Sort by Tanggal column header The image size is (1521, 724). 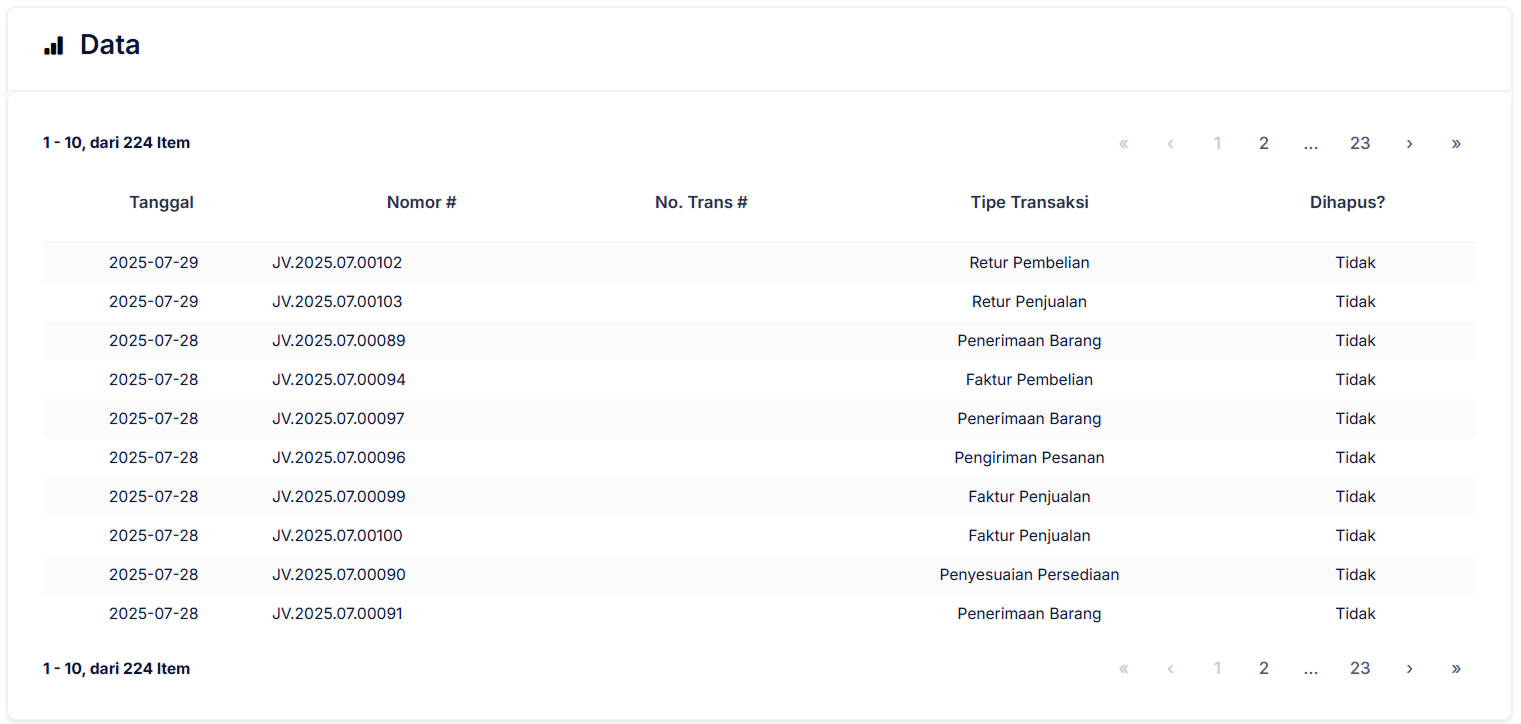(161, 202)
